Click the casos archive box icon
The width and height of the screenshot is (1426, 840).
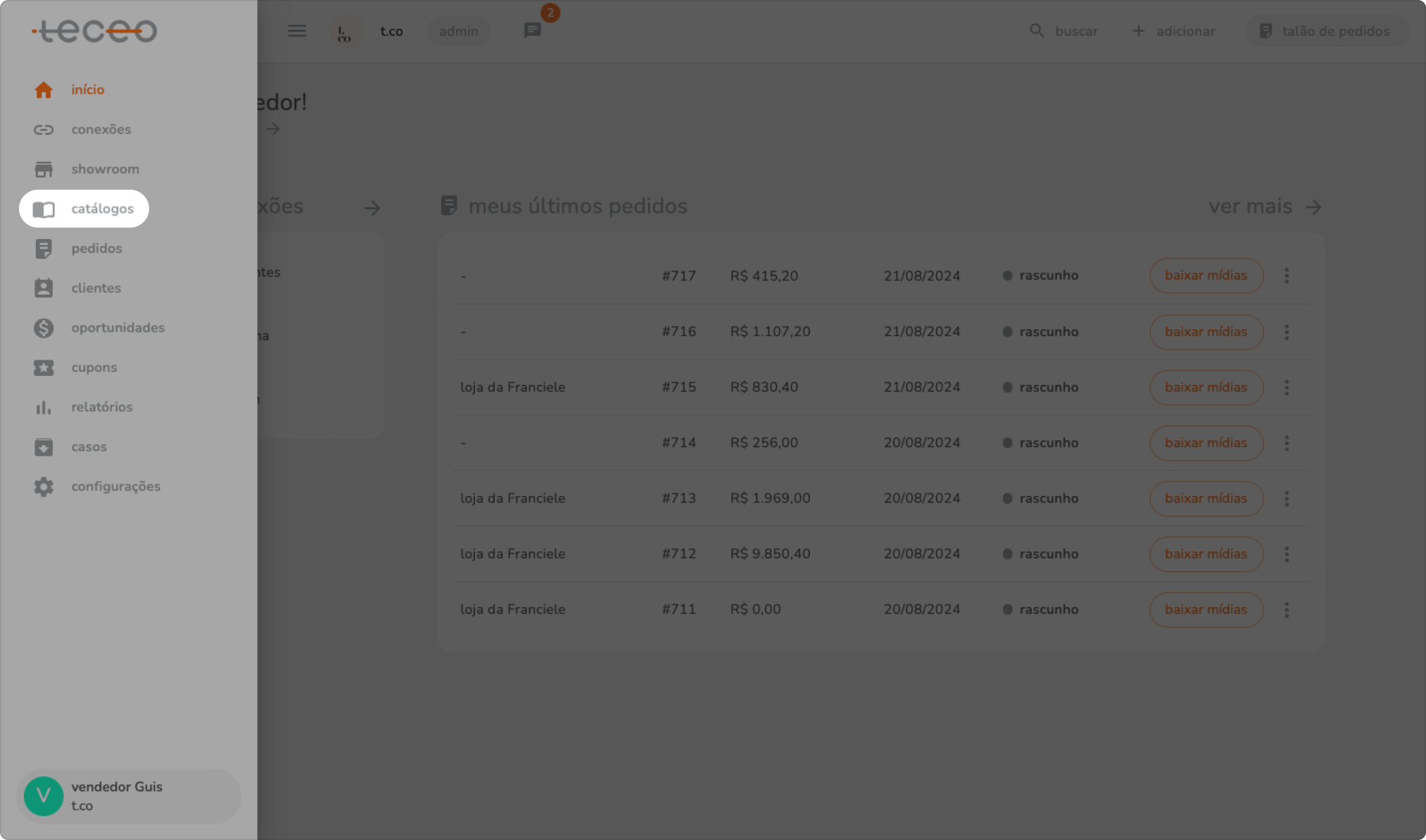tap(43, 447)
